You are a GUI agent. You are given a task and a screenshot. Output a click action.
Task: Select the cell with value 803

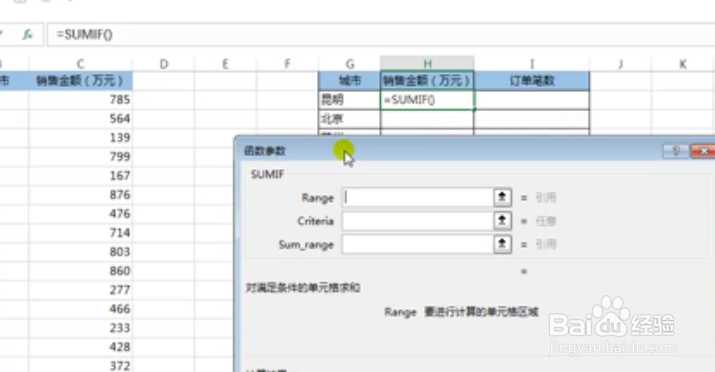click(80, 252)
